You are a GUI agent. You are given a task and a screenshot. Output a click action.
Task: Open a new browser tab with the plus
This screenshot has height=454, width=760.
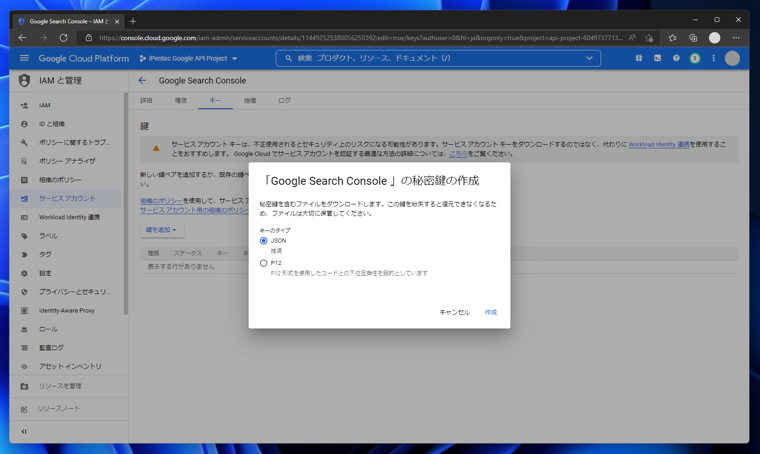tap(133, 21)
